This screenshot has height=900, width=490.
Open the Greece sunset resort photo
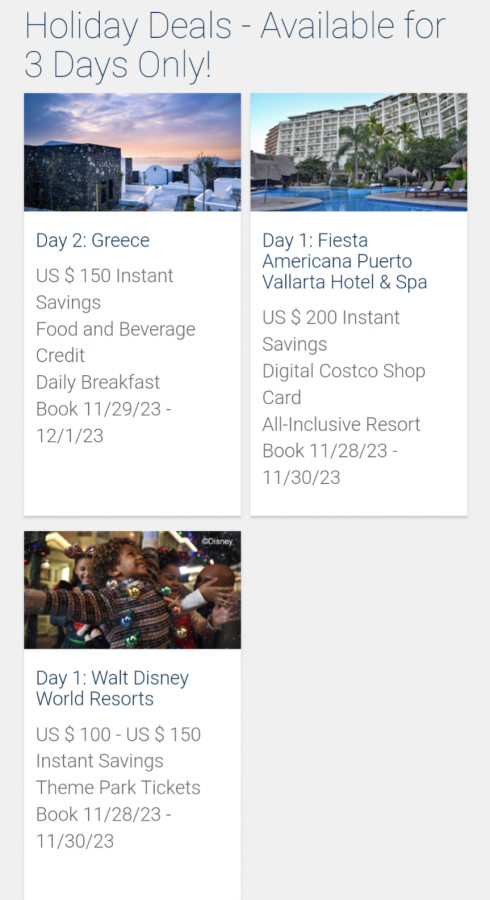(x=133, y=152)
